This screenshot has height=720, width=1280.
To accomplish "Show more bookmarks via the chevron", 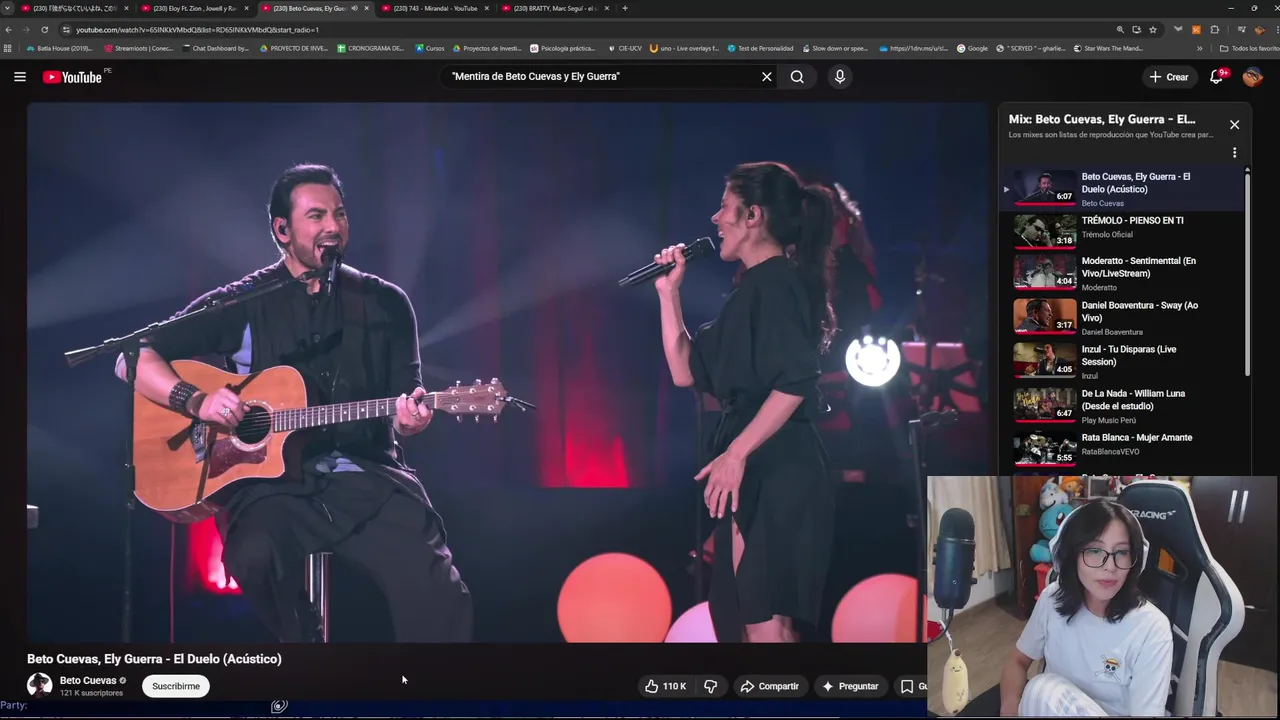I will [x=1200, y=48].
